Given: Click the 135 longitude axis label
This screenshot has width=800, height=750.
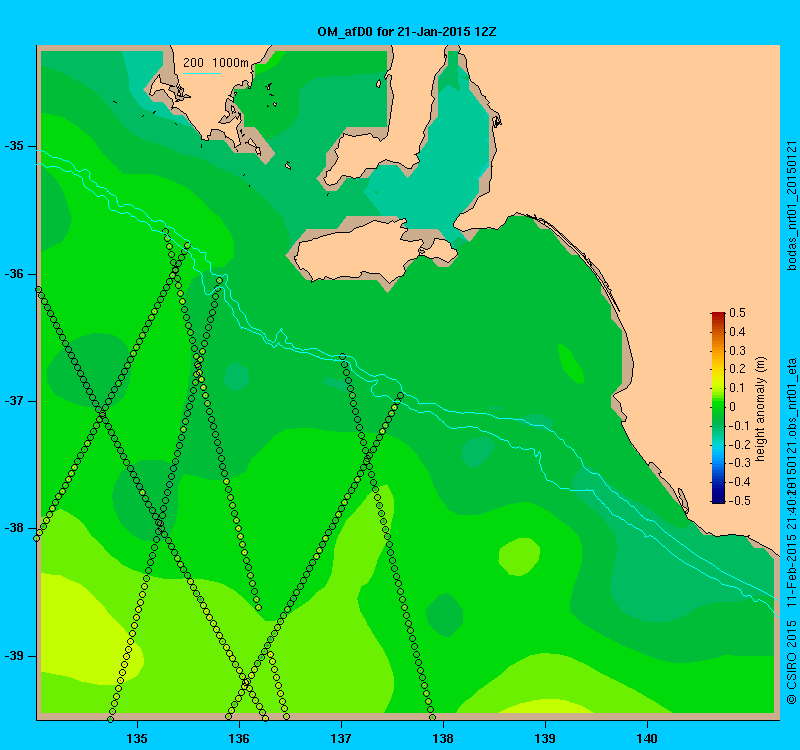Looking at the screenshot, I should 137,738.
